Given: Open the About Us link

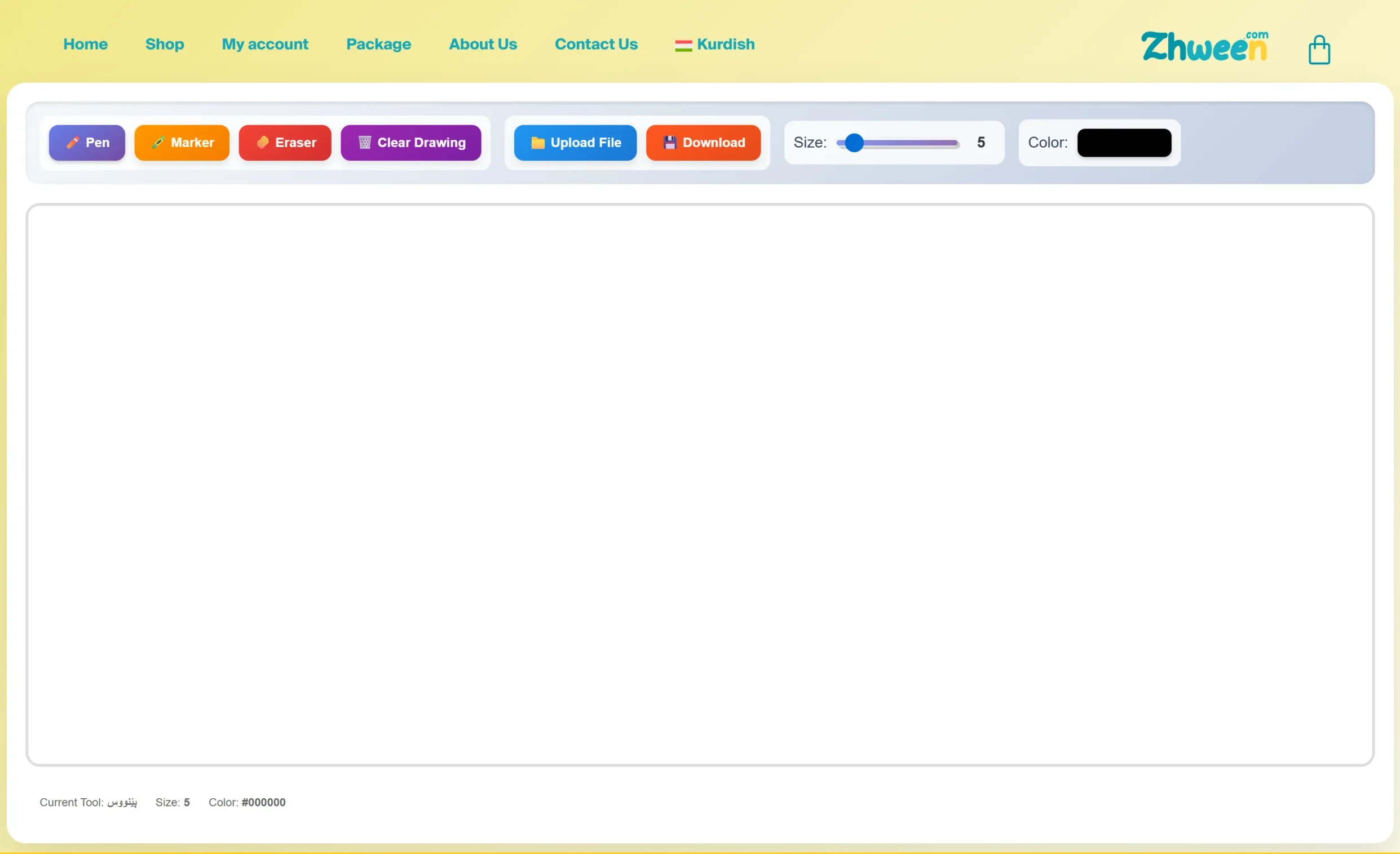Looking at the screenshot, I should [483, 45].
